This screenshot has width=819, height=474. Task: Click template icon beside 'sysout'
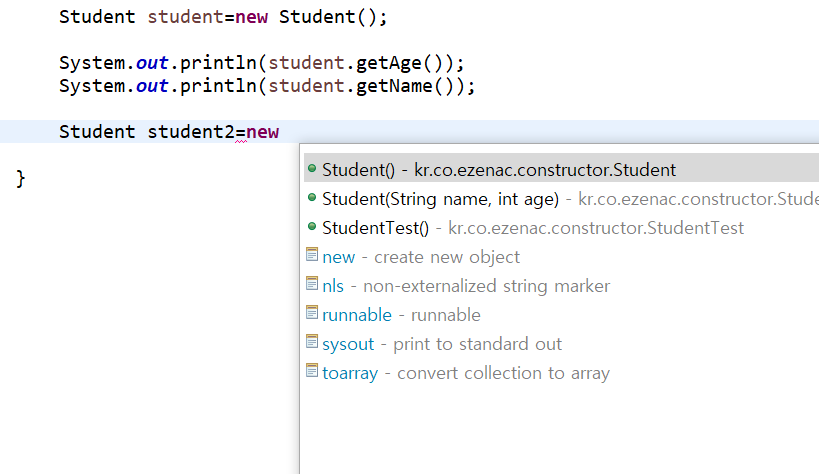312,342
